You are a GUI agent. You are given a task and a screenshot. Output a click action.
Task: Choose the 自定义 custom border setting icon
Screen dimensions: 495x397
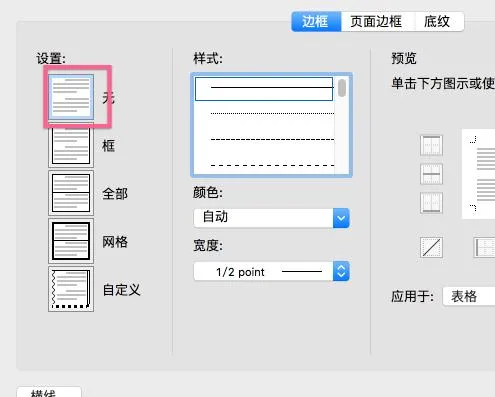pyautogui.click(x=71, y=289)
